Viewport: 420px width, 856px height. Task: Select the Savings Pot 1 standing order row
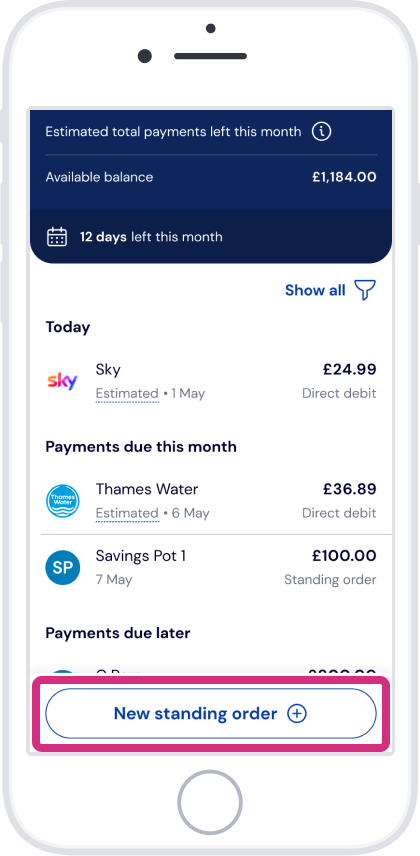(211, 567)
